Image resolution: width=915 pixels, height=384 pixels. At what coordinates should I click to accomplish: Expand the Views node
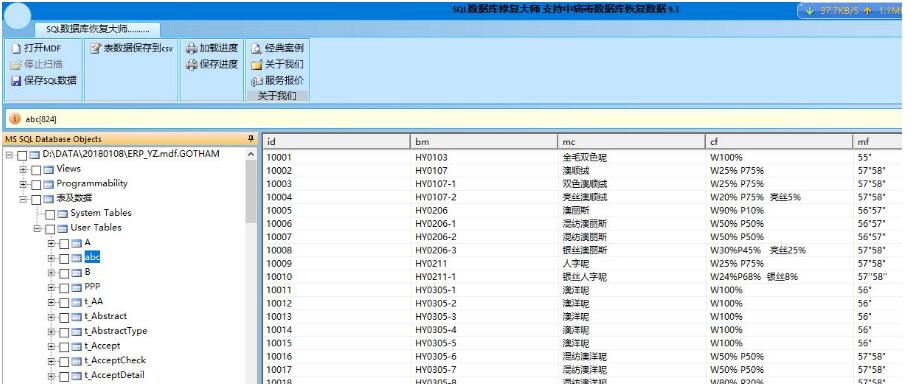pos(23,169)
